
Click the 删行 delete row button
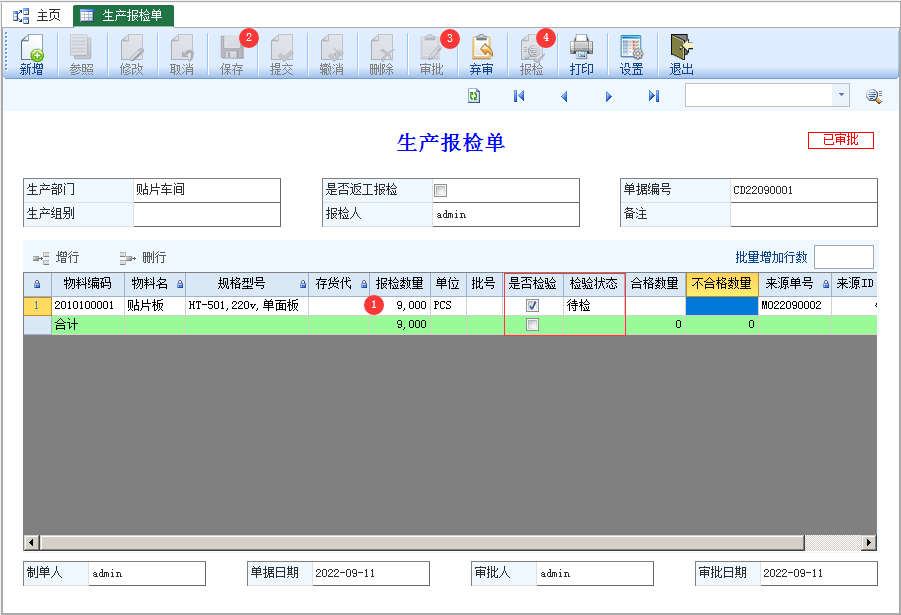tap(143, 257)
